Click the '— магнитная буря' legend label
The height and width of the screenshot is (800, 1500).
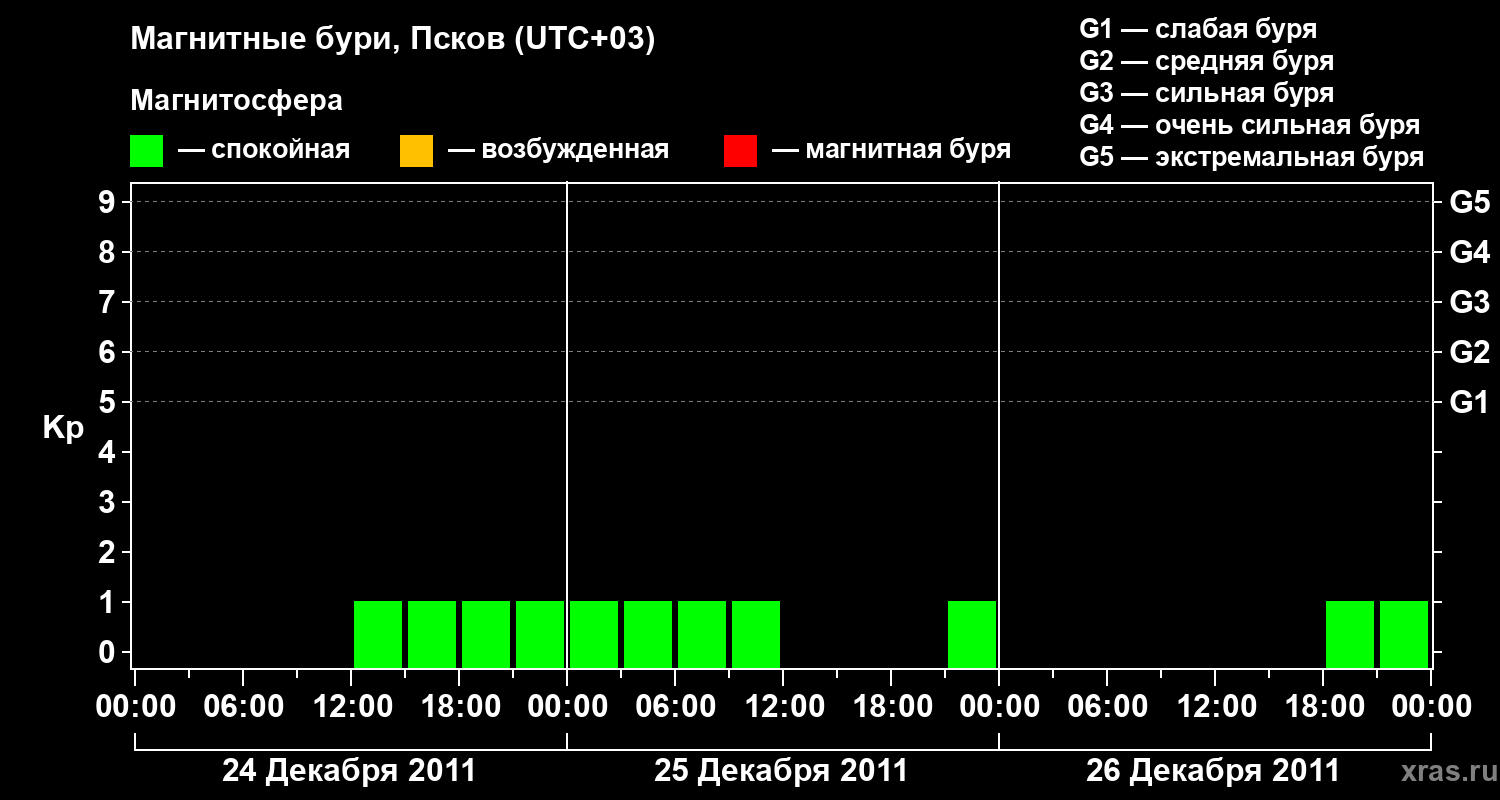pyautogui.click(x=892, y=151)
